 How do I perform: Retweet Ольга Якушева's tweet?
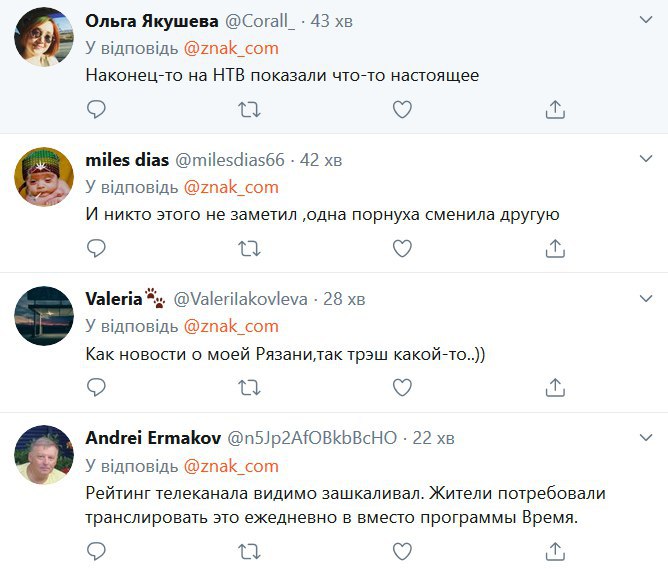(250, 109)
